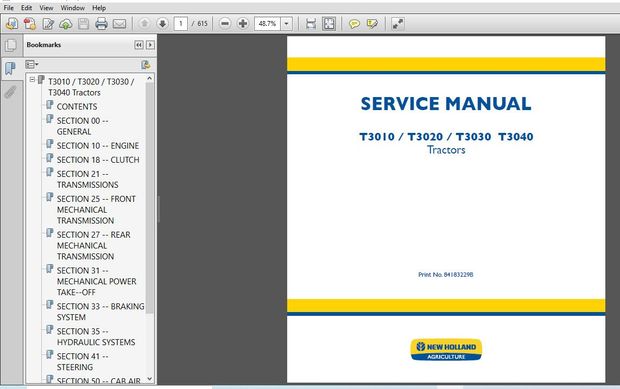The image size is (620, 389).
Task: Click bookmark icon beside SECTION 10 -- ENGINE
Action: [49, 144]
